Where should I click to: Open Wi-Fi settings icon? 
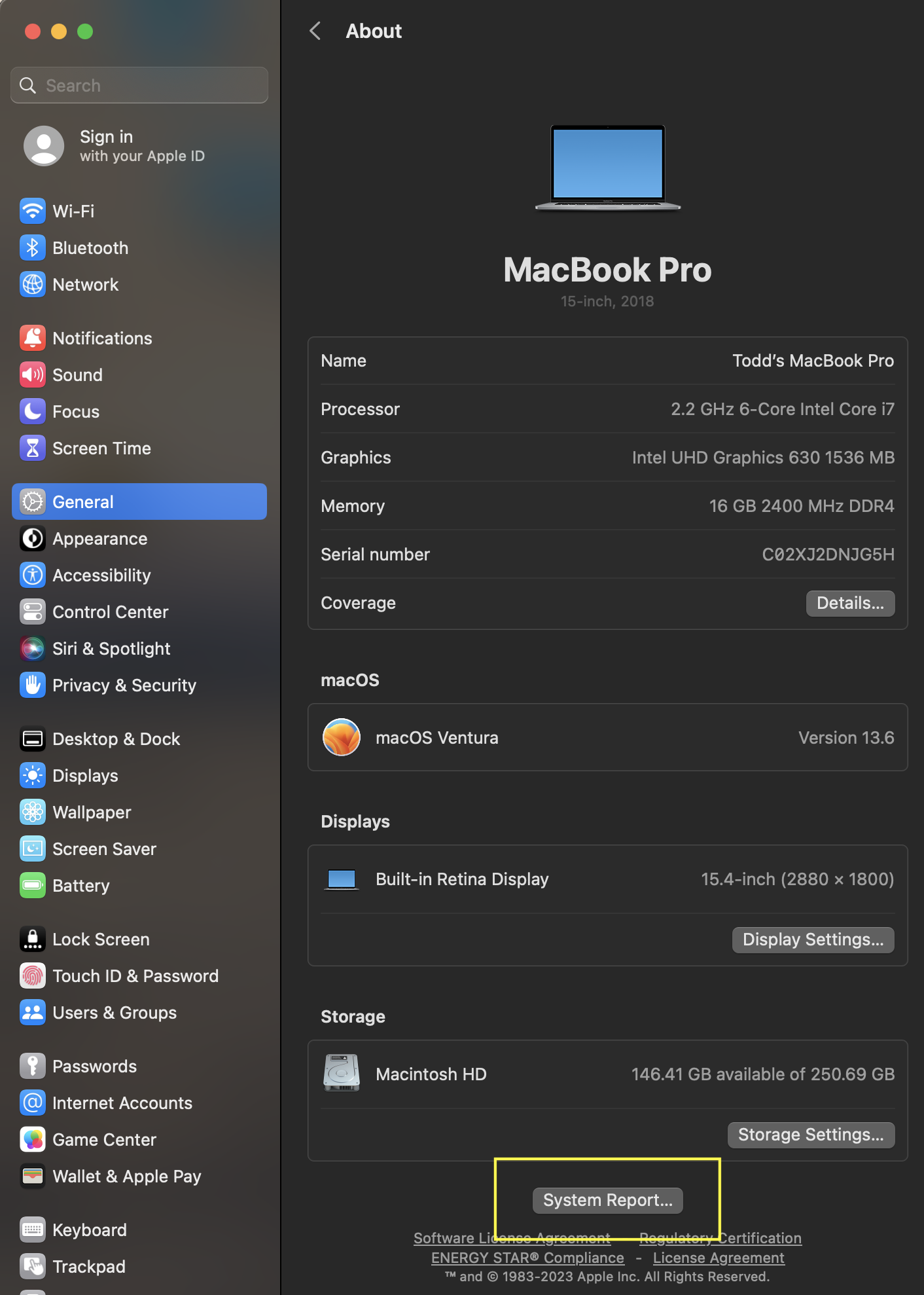(33, 211)
